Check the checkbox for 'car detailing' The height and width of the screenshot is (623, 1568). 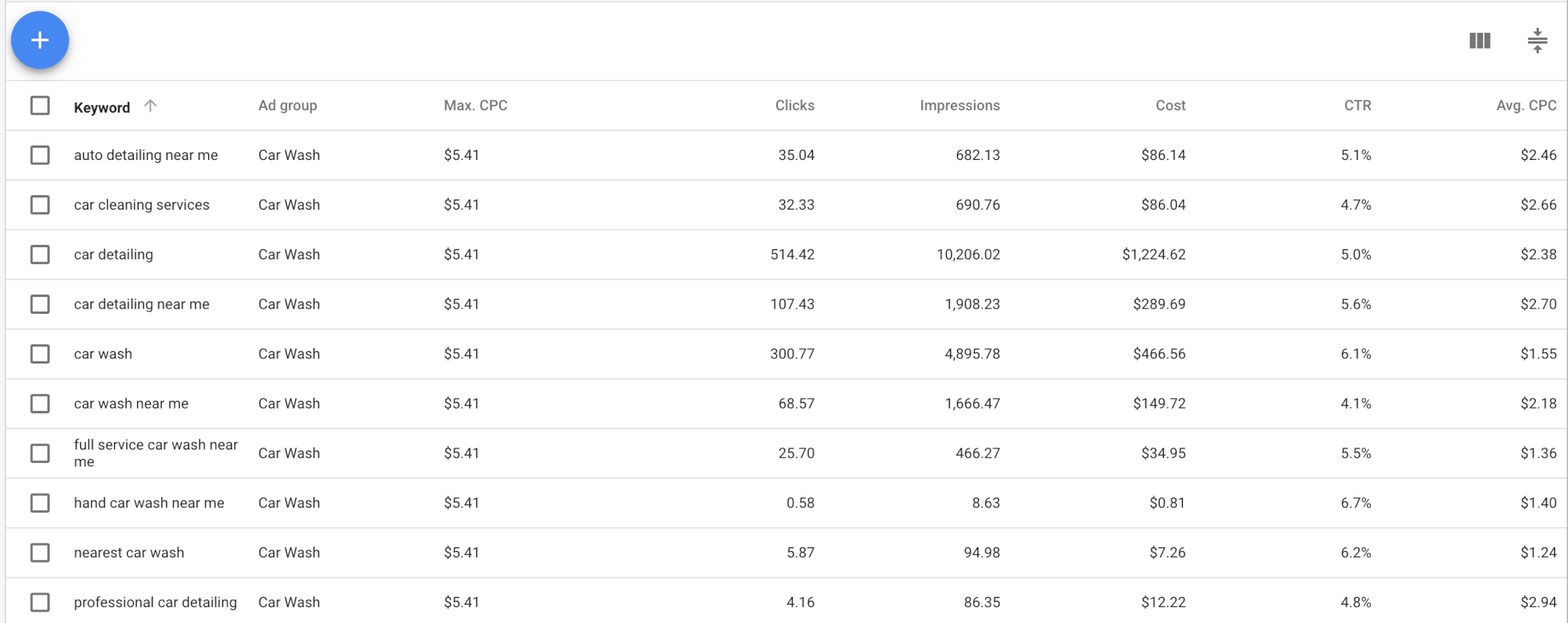[x=40, y=254]
